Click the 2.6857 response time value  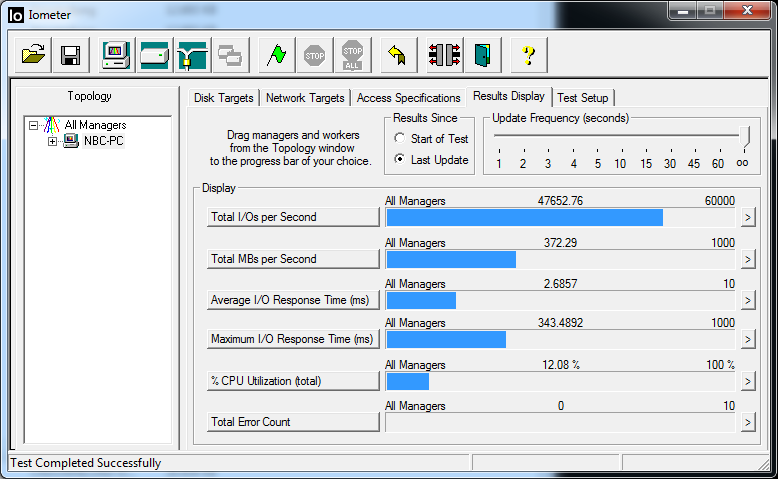(560, 284)
